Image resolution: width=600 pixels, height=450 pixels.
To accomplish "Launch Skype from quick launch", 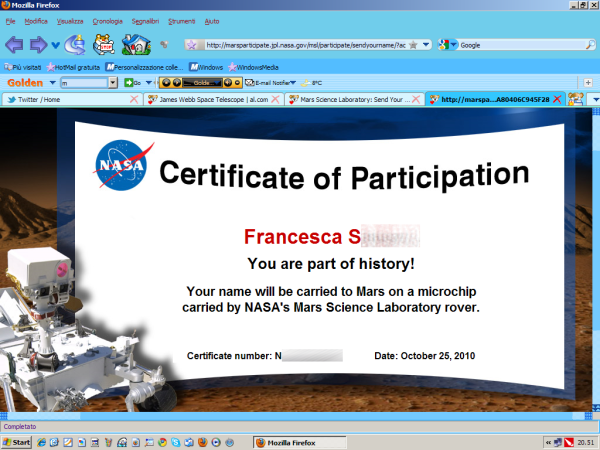I will tap(176, 443).
